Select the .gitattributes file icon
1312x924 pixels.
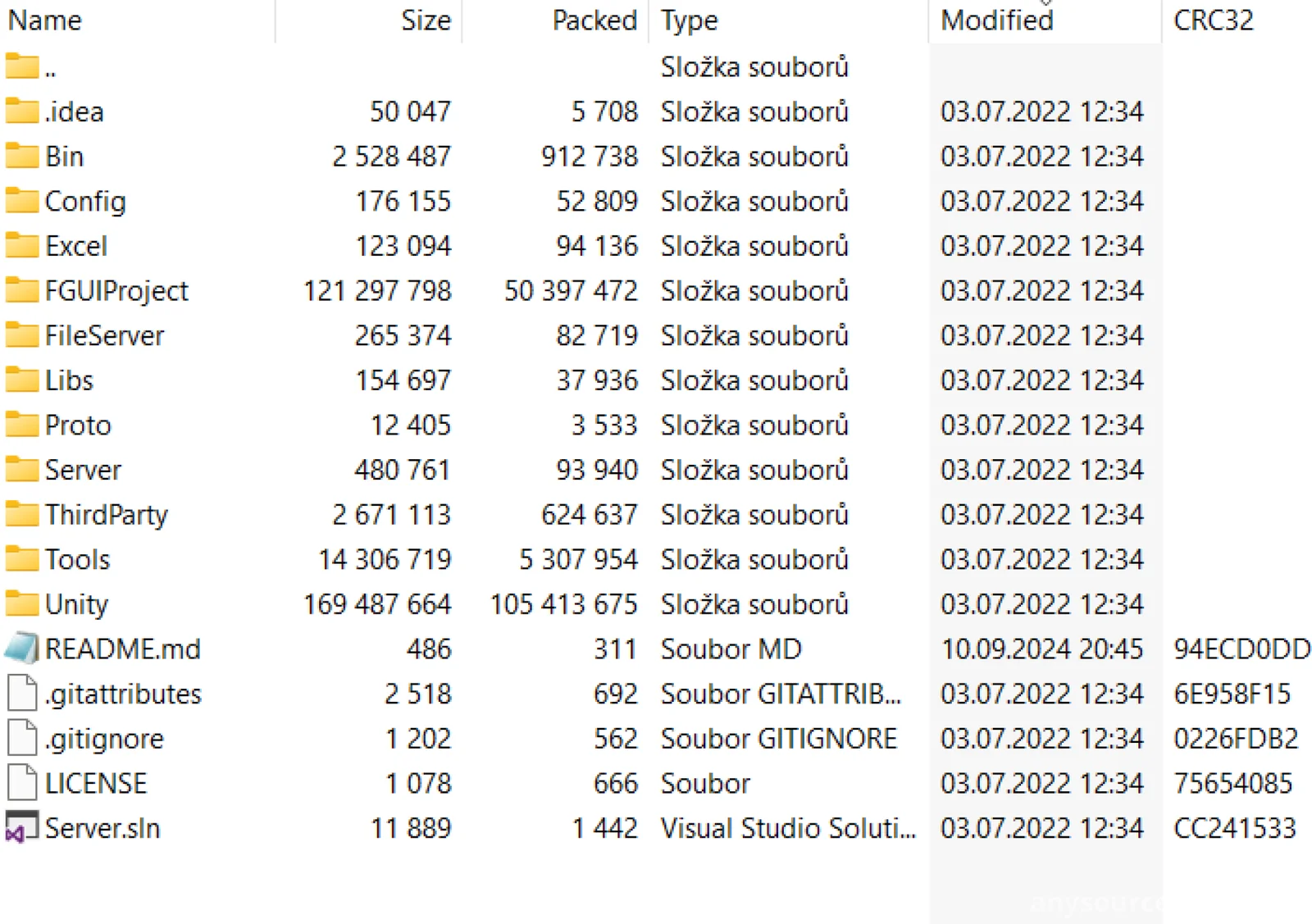click(x=22, y=694)
